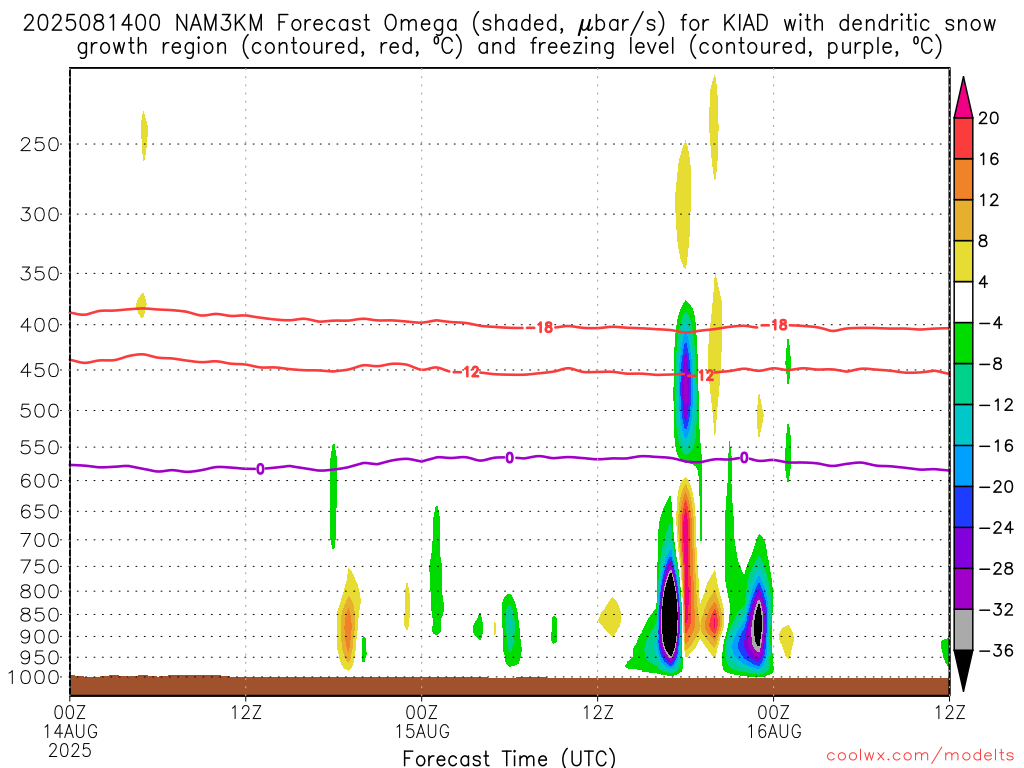The image size is (1024, 768).
Task: Click the '2025' year label under 14AUG
Action: (70, 751)
